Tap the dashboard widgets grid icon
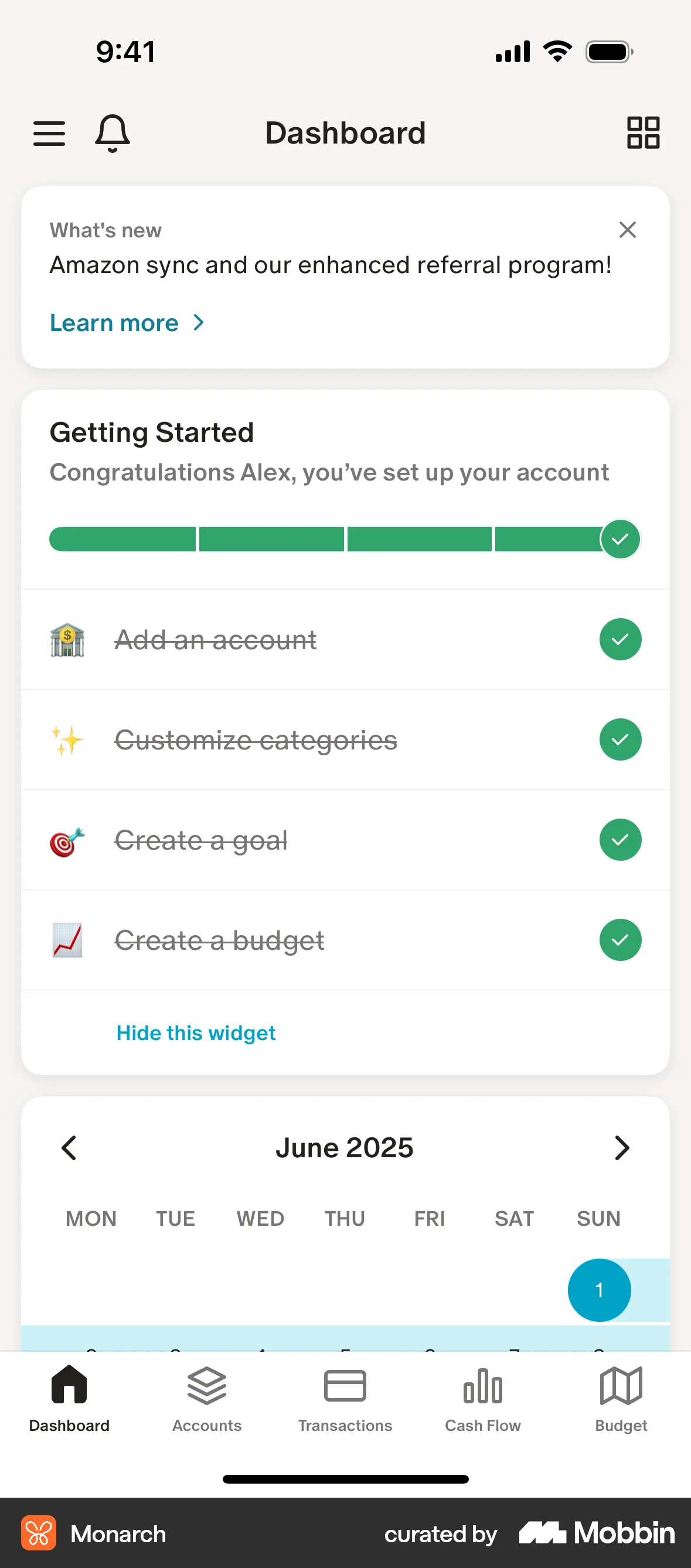The image size is (691, 1568). 643,132
